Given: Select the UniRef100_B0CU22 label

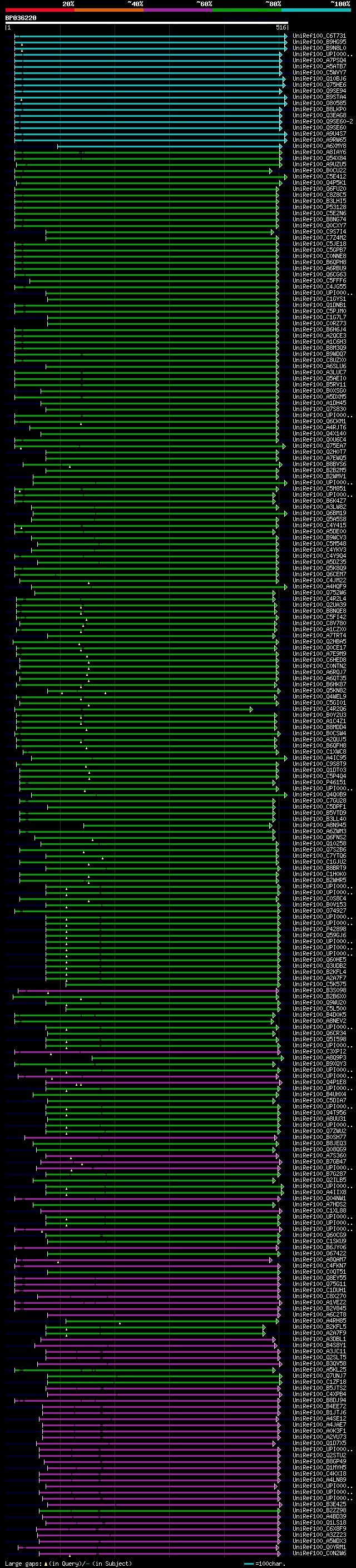Looking at the screenshot, I should pos(319,170).
